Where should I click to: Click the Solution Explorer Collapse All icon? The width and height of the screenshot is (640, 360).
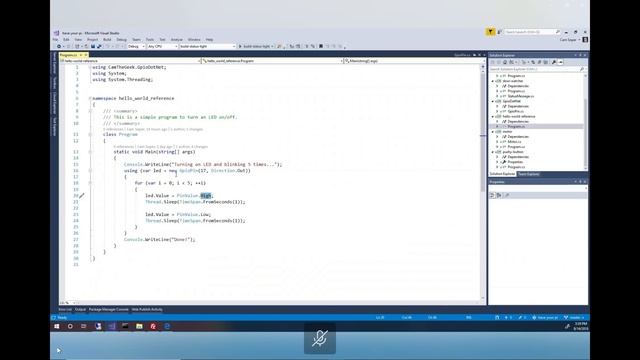tap(539, 62)
